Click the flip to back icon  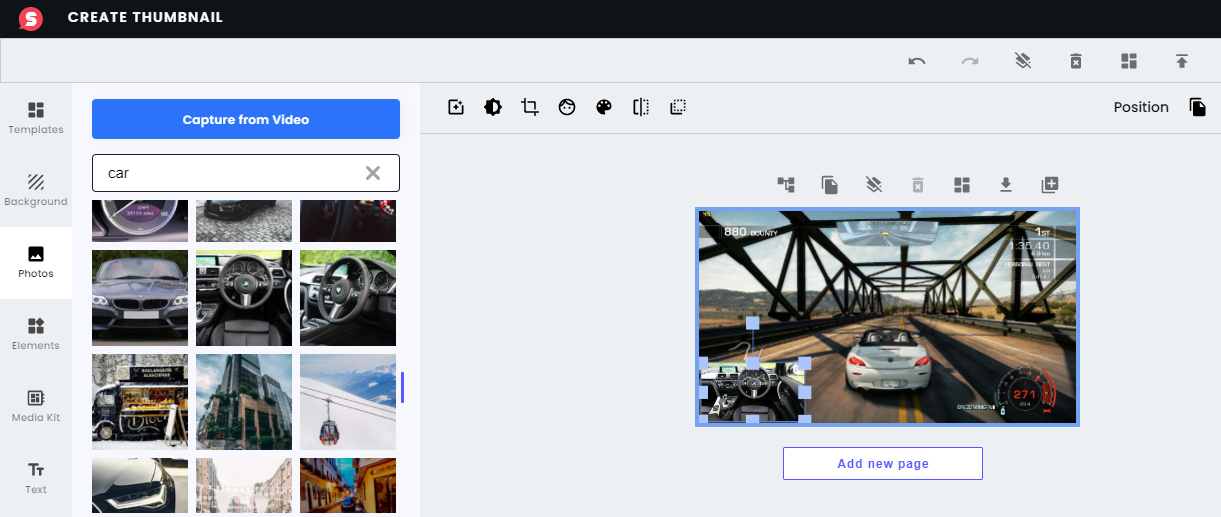tap(678, 107)
